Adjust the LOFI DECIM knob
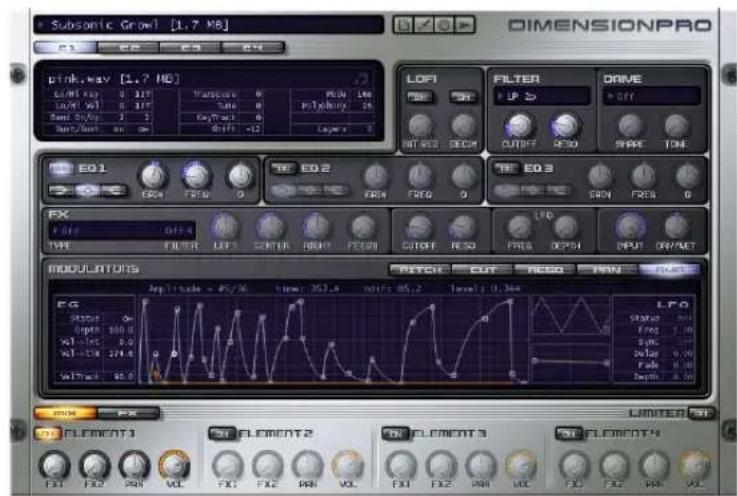The height and width of the screenshot is (496, 737). pyautogui.click(x=463, y=126)
